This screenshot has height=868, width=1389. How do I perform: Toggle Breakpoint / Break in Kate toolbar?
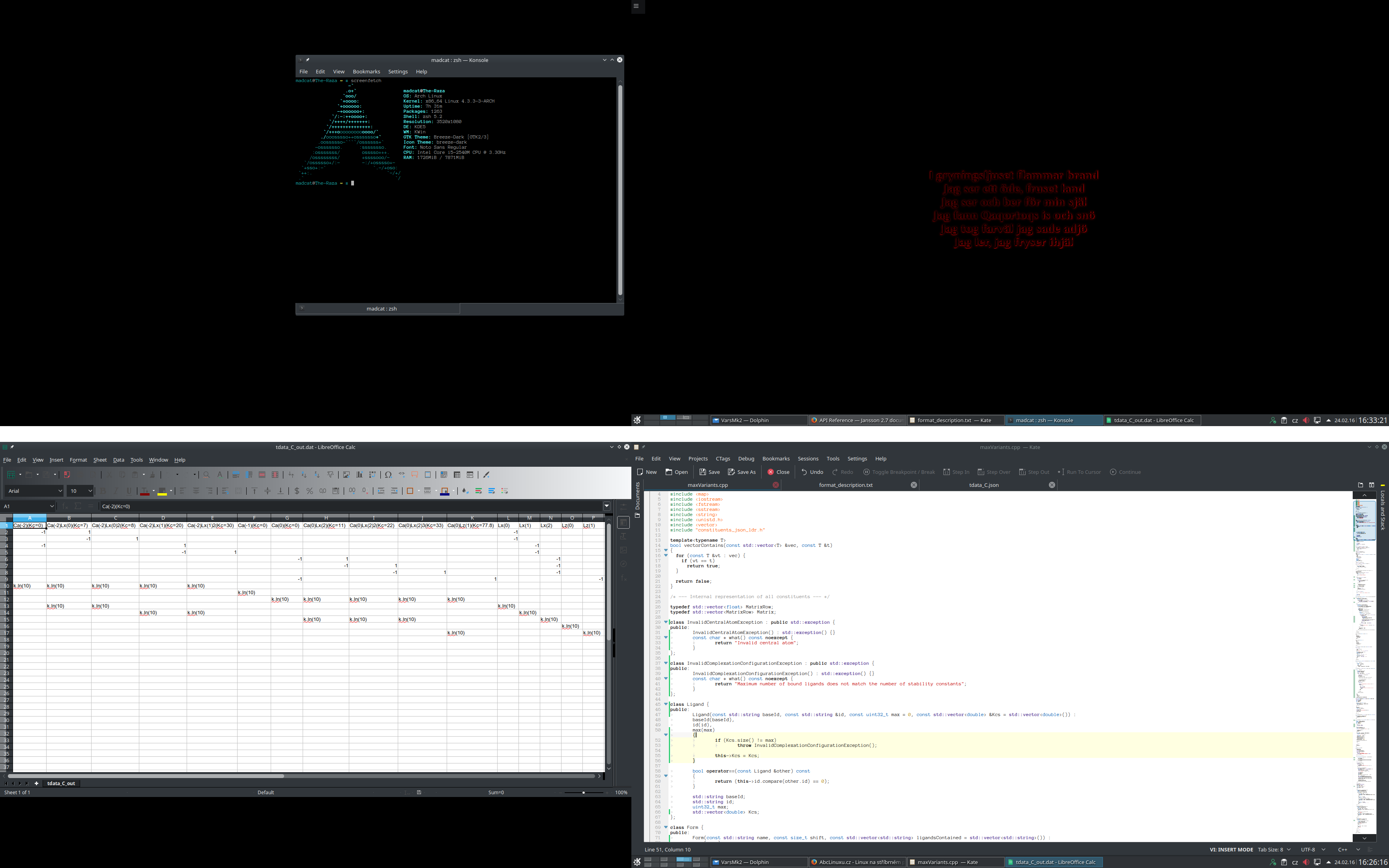[x=899, y=472]
